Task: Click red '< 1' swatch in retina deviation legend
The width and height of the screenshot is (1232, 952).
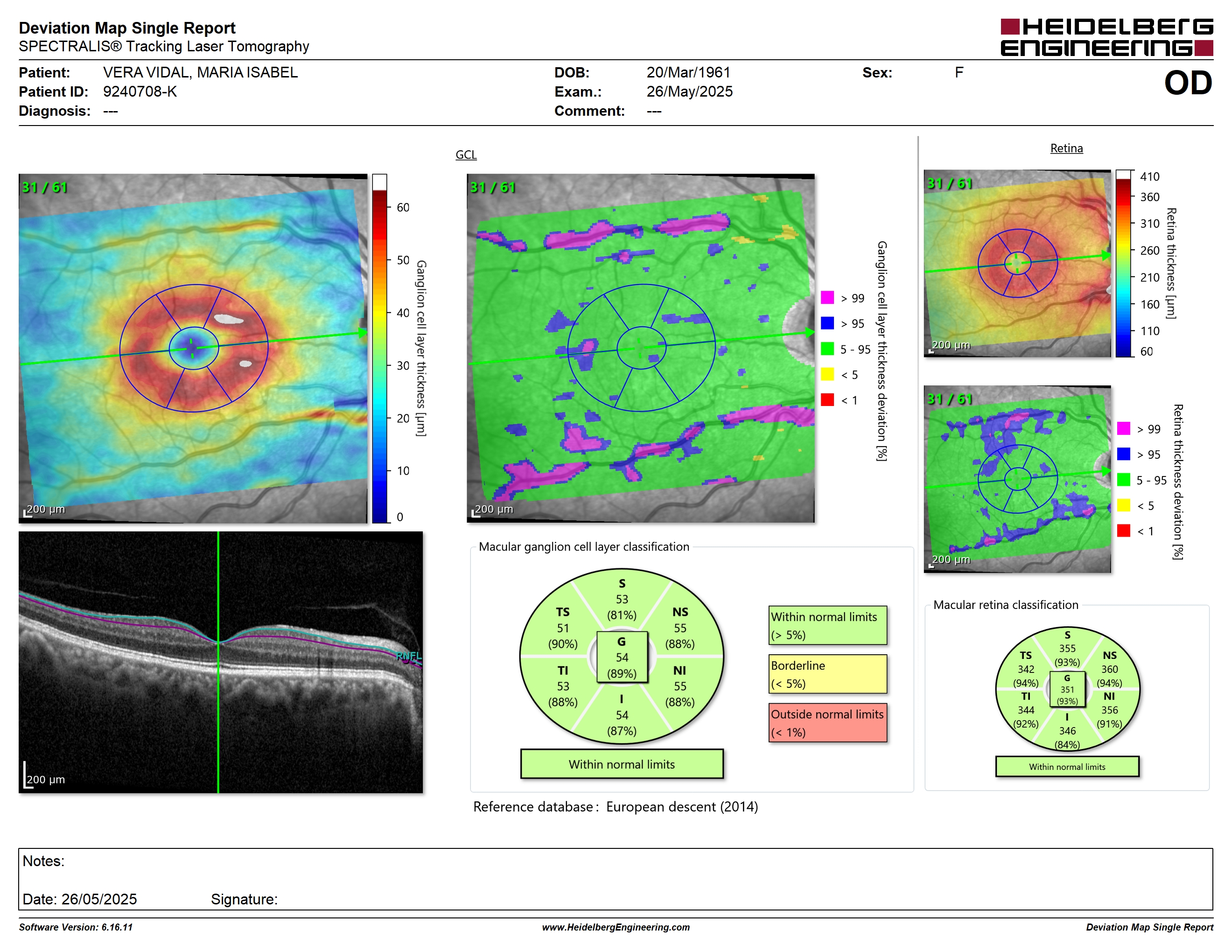Action: [x=1124, y=531]
